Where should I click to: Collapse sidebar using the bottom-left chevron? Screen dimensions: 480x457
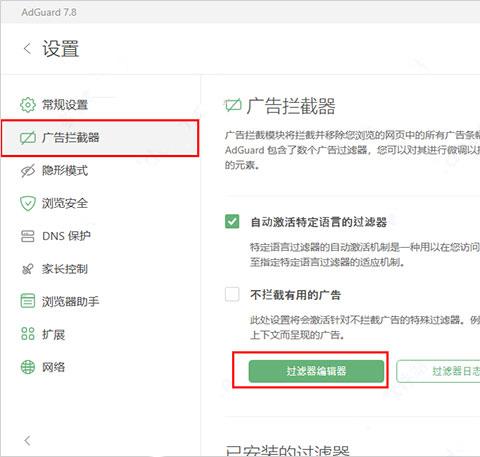click(27, 440)
